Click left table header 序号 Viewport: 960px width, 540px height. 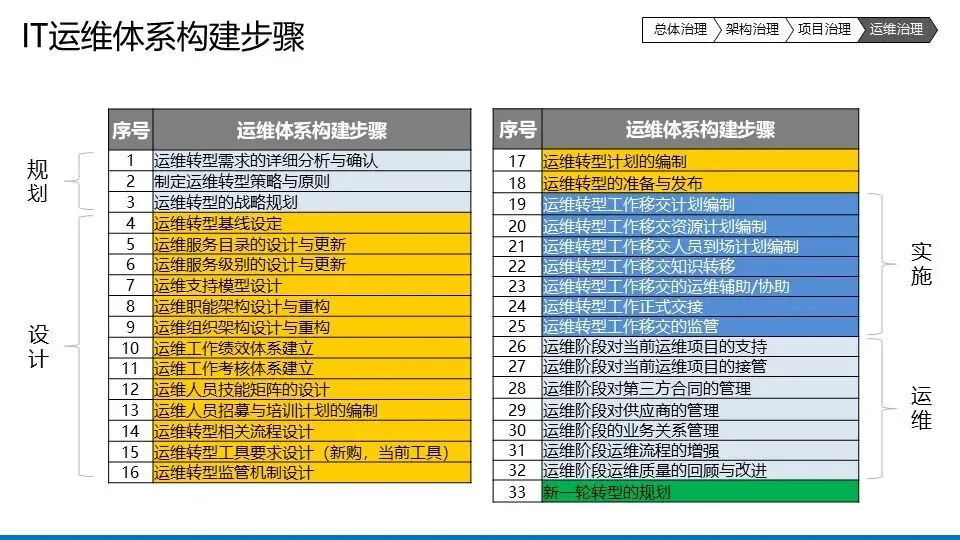(130, 130)
